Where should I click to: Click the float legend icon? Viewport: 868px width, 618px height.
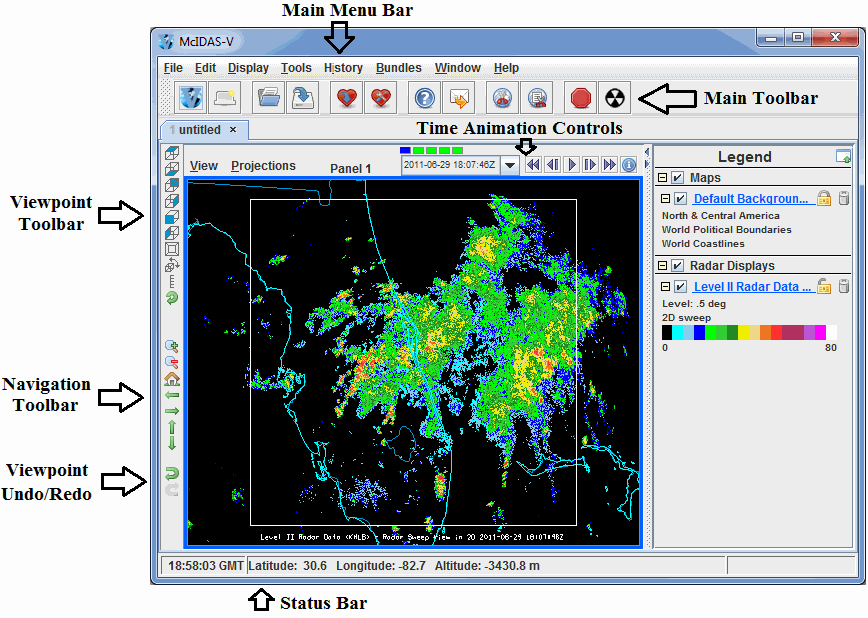coord(843,157)
